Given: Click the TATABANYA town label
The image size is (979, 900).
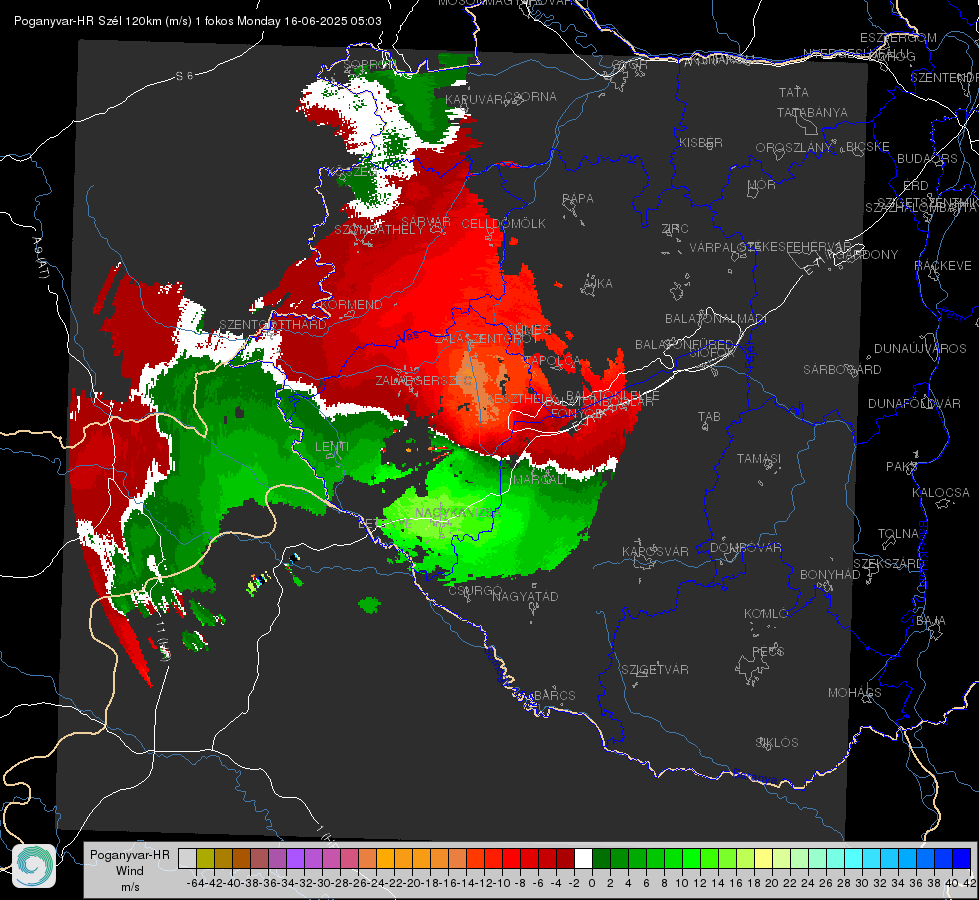Looking at the screenshot, I should [812, 113].
